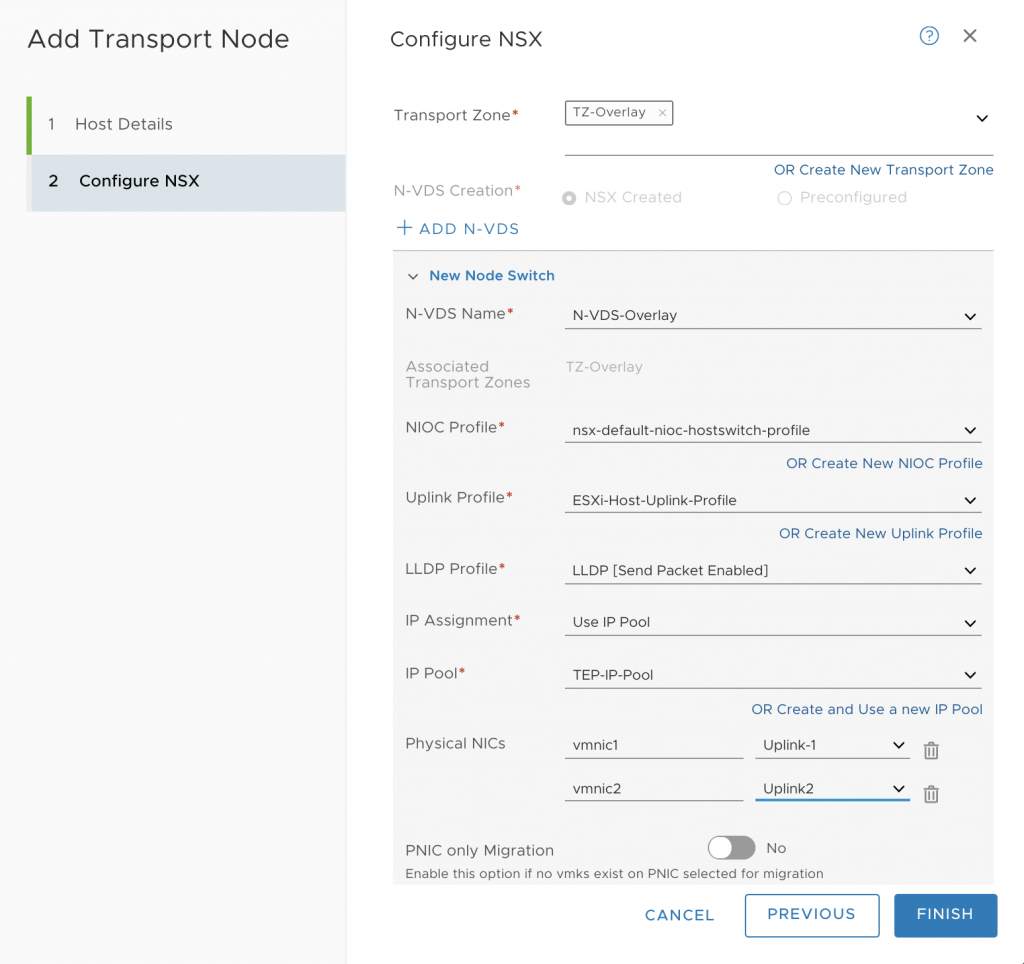Toggle PNIC only Migration switch
Viewport: 1024px width, 964px height.
[731, 848]
